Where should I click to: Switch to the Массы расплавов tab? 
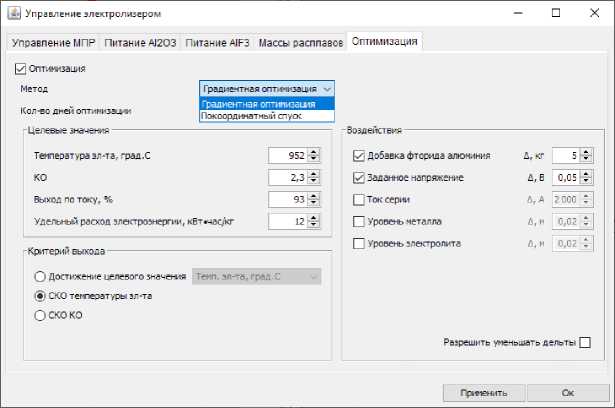(x=300, y=43)
